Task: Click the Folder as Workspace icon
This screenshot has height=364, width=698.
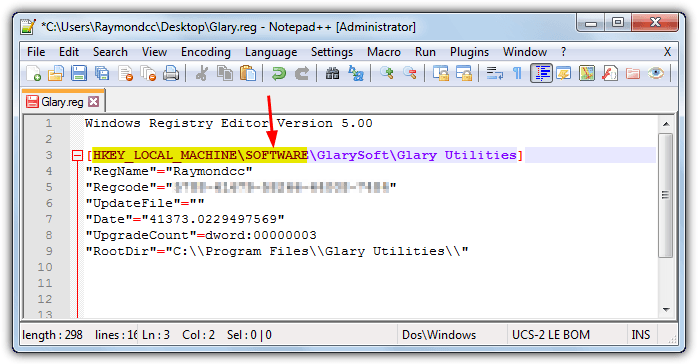Action: point(633,73)
